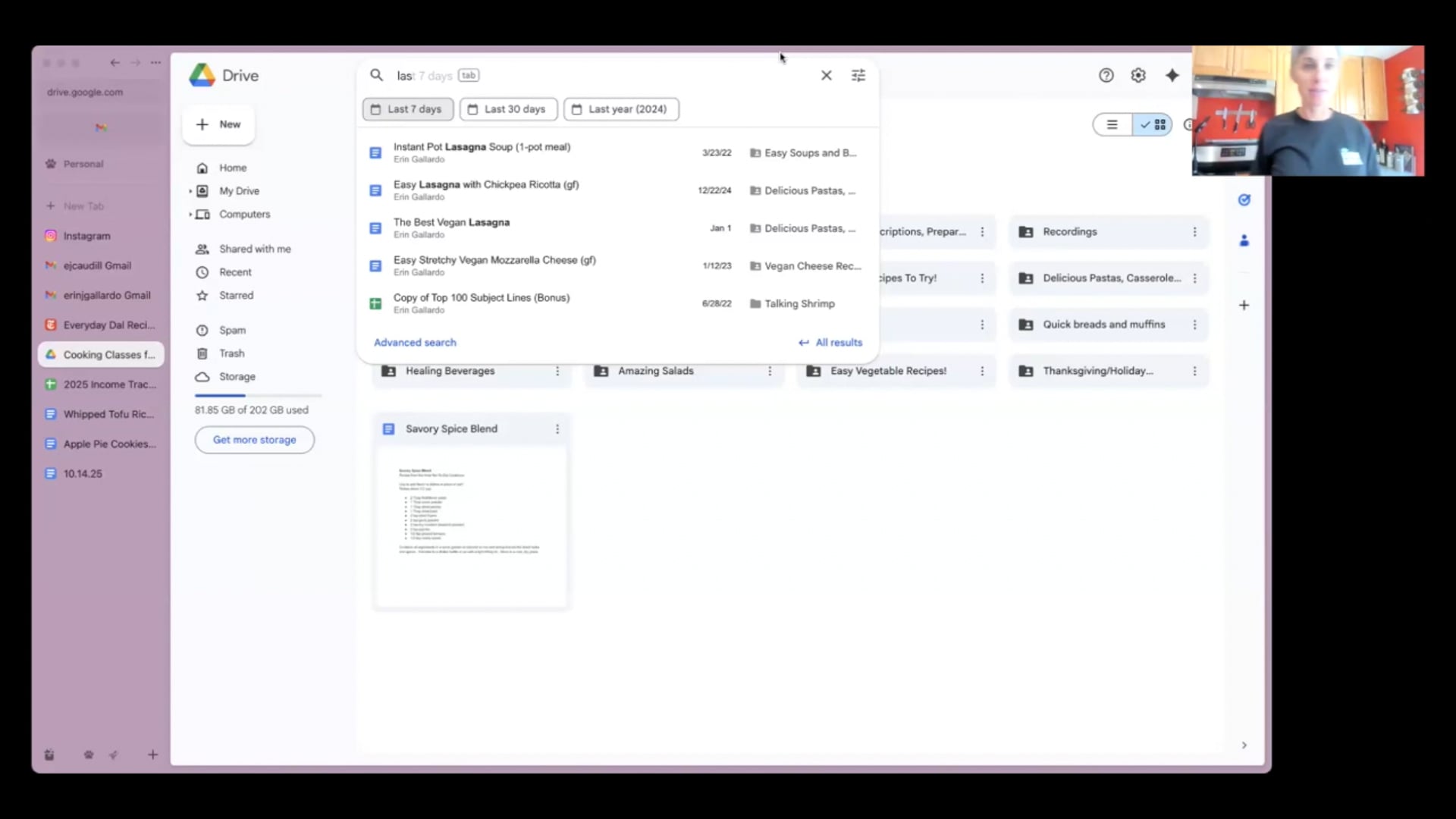The height and width of the screenshot is (819, 1456).
Task: Click the plus add-ons icon in side panel
Action: [x=1244, y=305]
